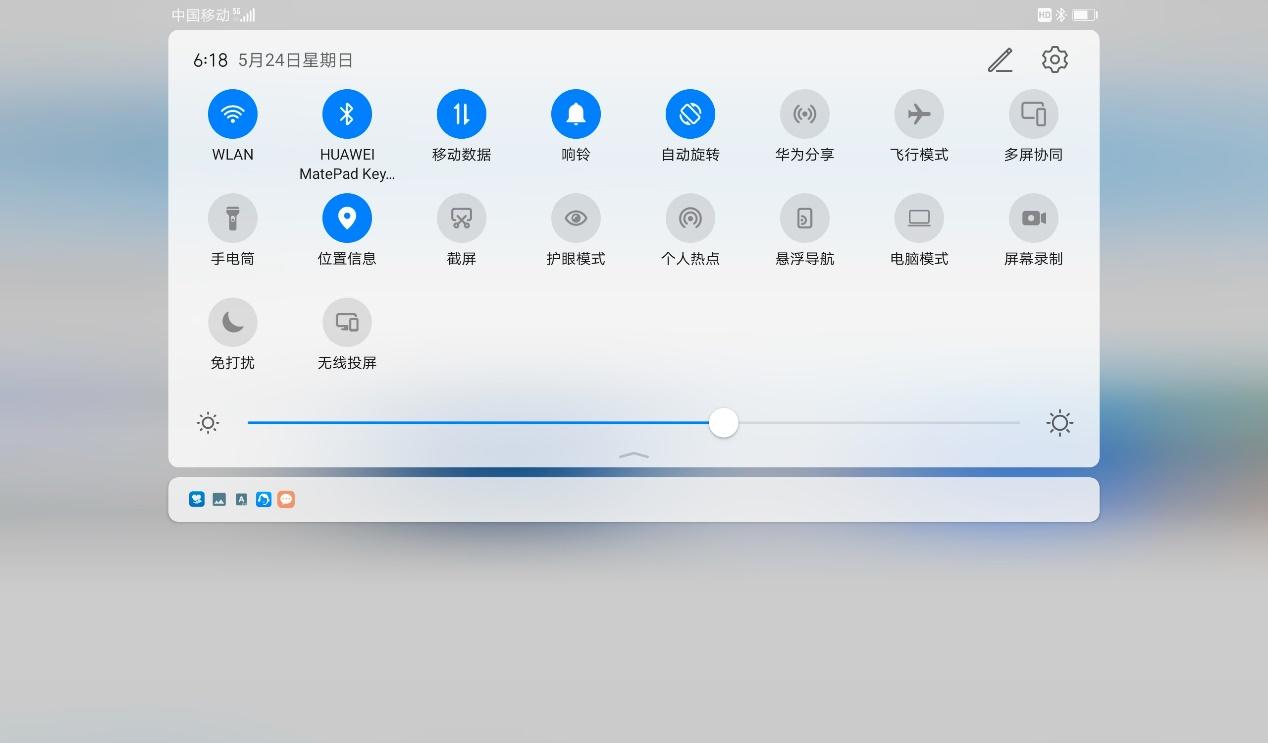Set brightness near maximum on slider track
1268x743 pixels.
[x=1000, y=423]
